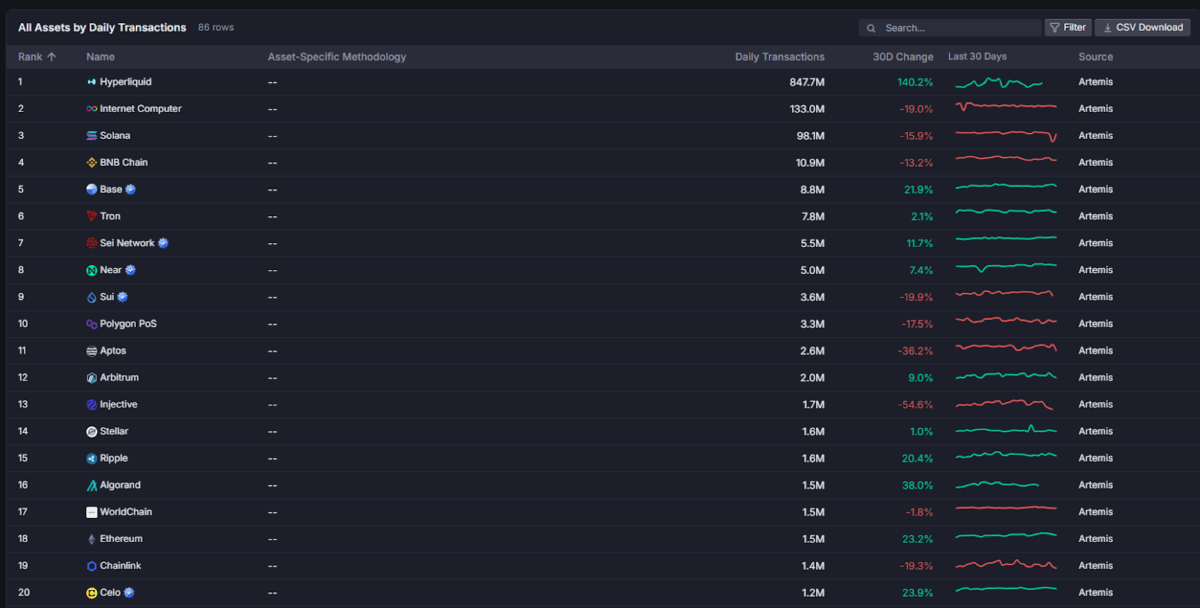This screenshot has width=1200, height=608.
Task: Click the Stellar 30-day sparkline chart
Action: coord(1006,431)
